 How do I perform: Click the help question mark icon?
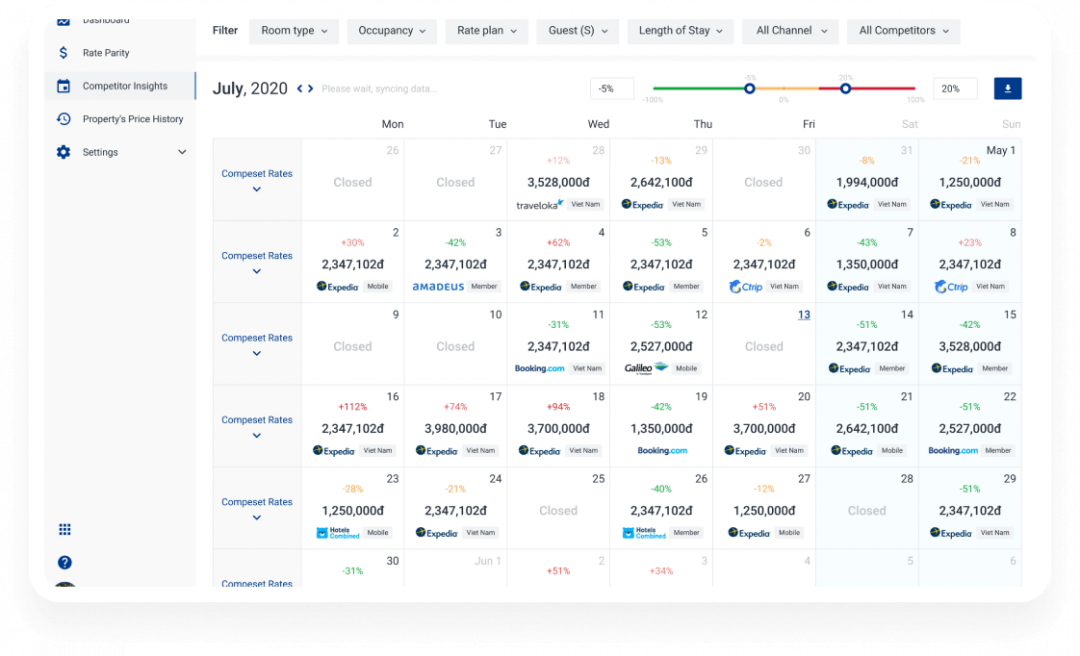pyautogui.click(x=65, y=562)
